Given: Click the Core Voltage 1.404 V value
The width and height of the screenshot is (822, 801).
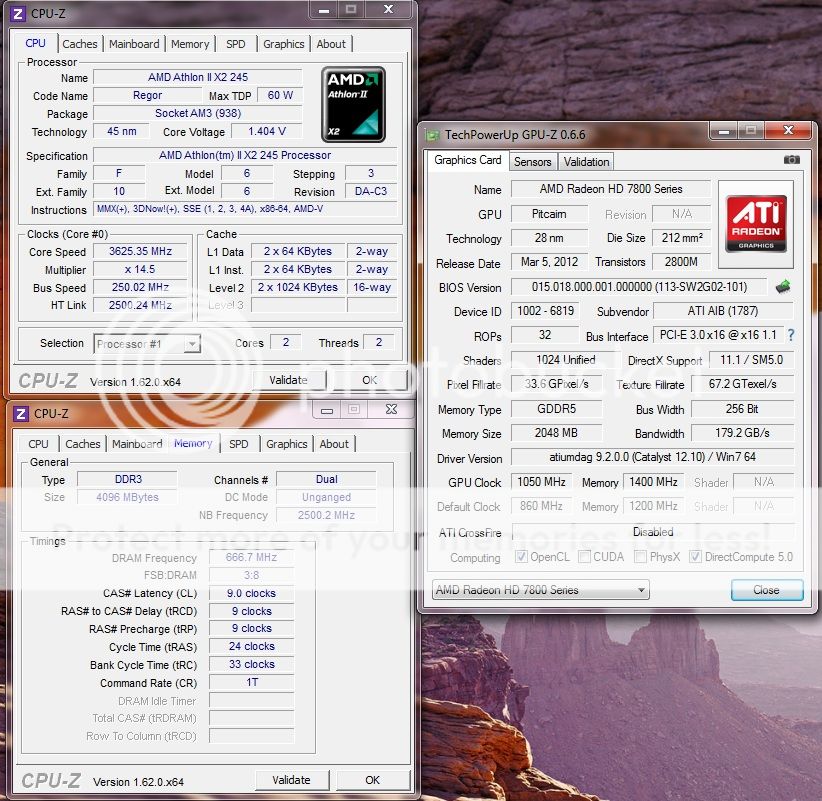Looking at the screenshot, I should pyautogui.click(x=267, y=131).
